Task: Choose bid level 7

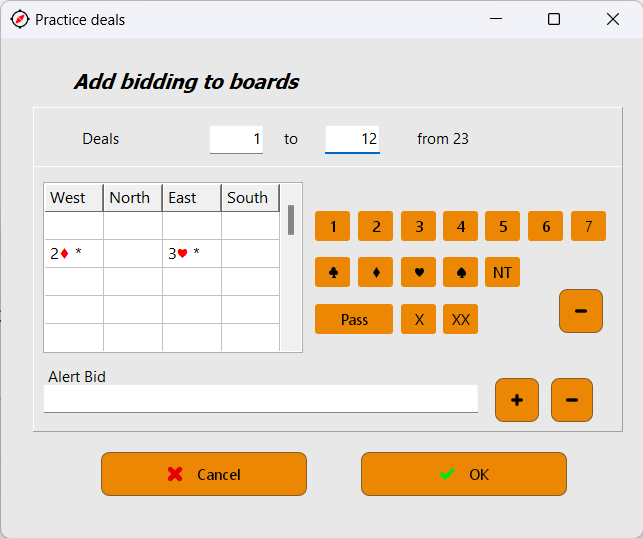Action: pos(588,227)
